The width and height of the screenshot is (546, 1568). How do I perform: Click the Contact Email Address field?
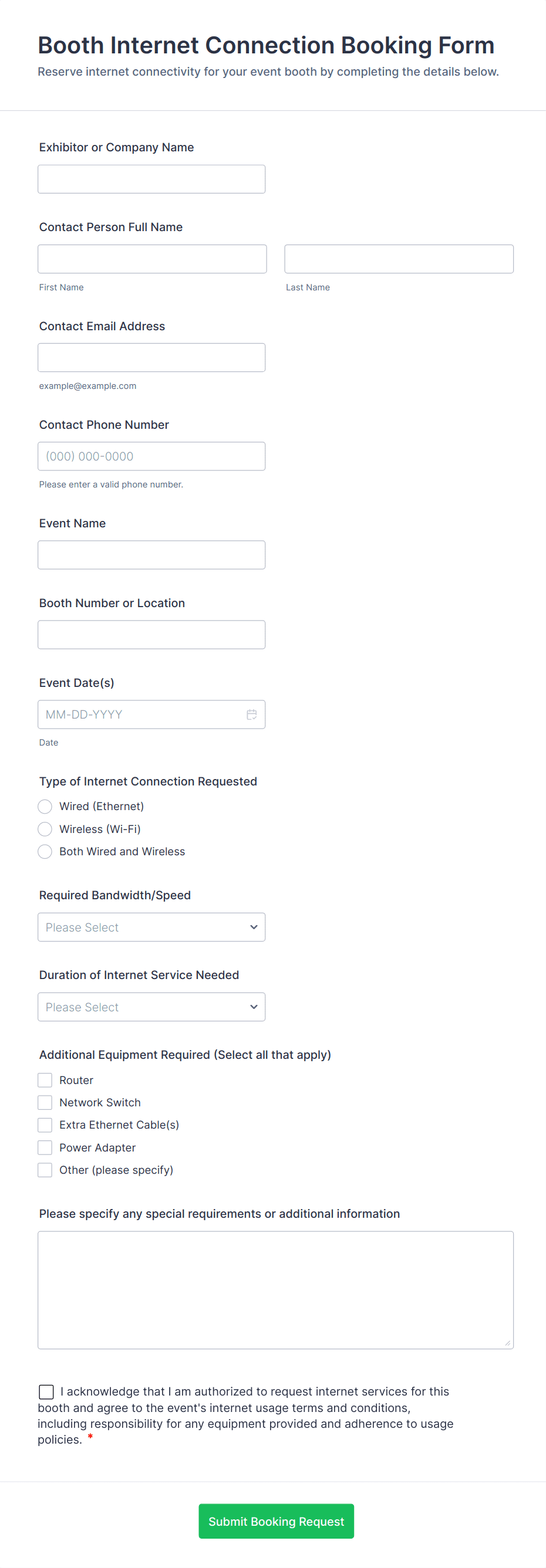pos(151,358)
